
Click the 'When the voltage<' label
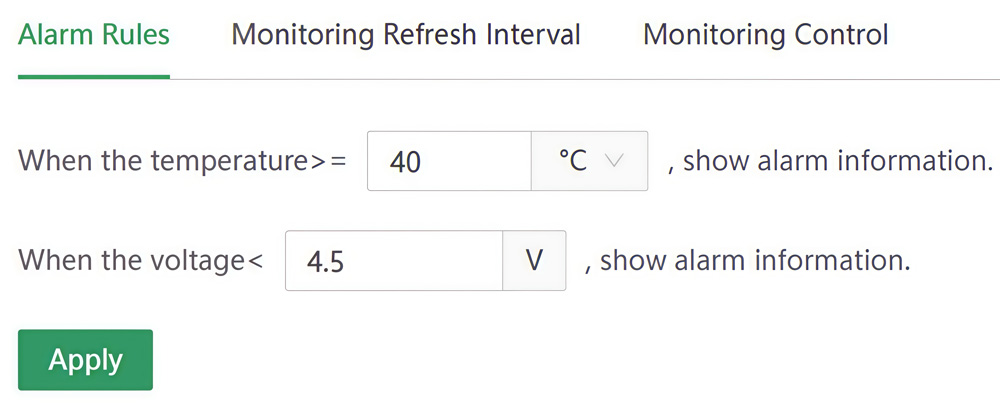pyautogui.click(x=141, y=261)
